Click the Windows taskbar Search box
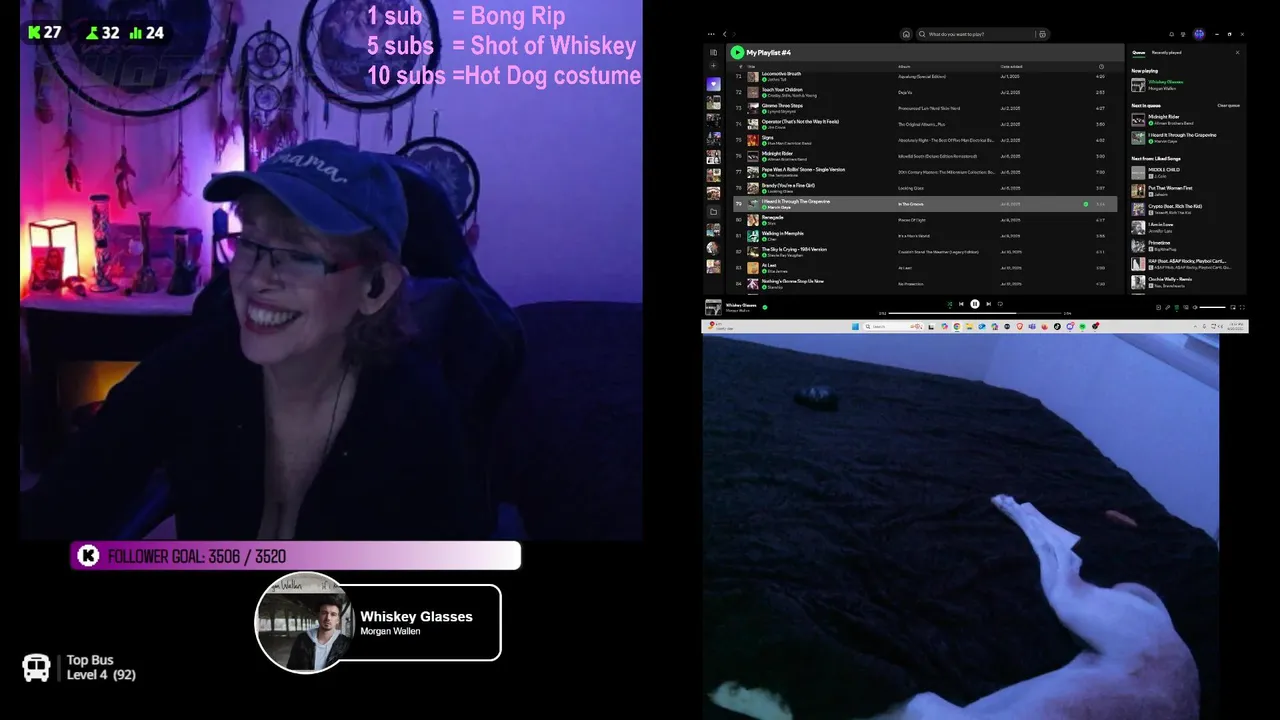 (893, 326)
